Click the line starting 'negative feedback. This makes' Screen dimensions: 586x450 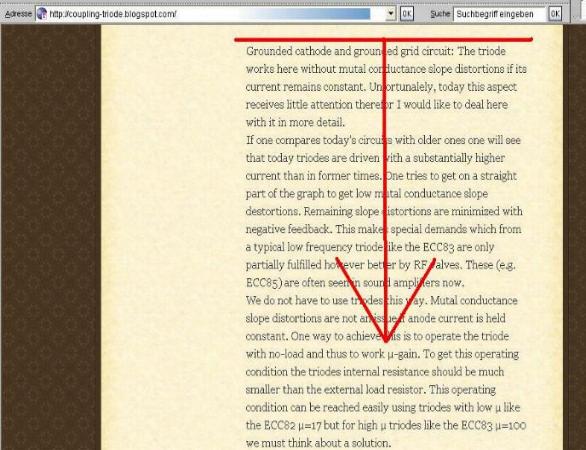pos(383,229)
